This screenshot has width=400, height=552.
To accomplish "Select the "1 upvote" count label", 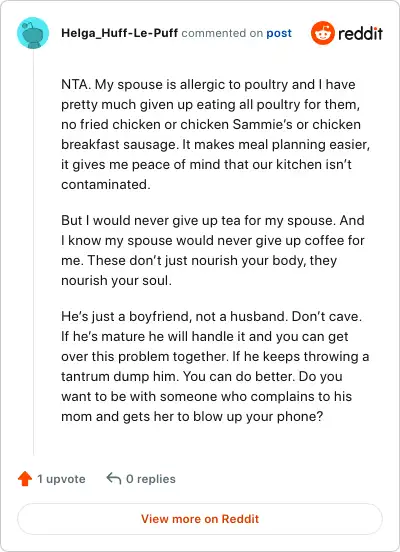I will tap(61, 479).
